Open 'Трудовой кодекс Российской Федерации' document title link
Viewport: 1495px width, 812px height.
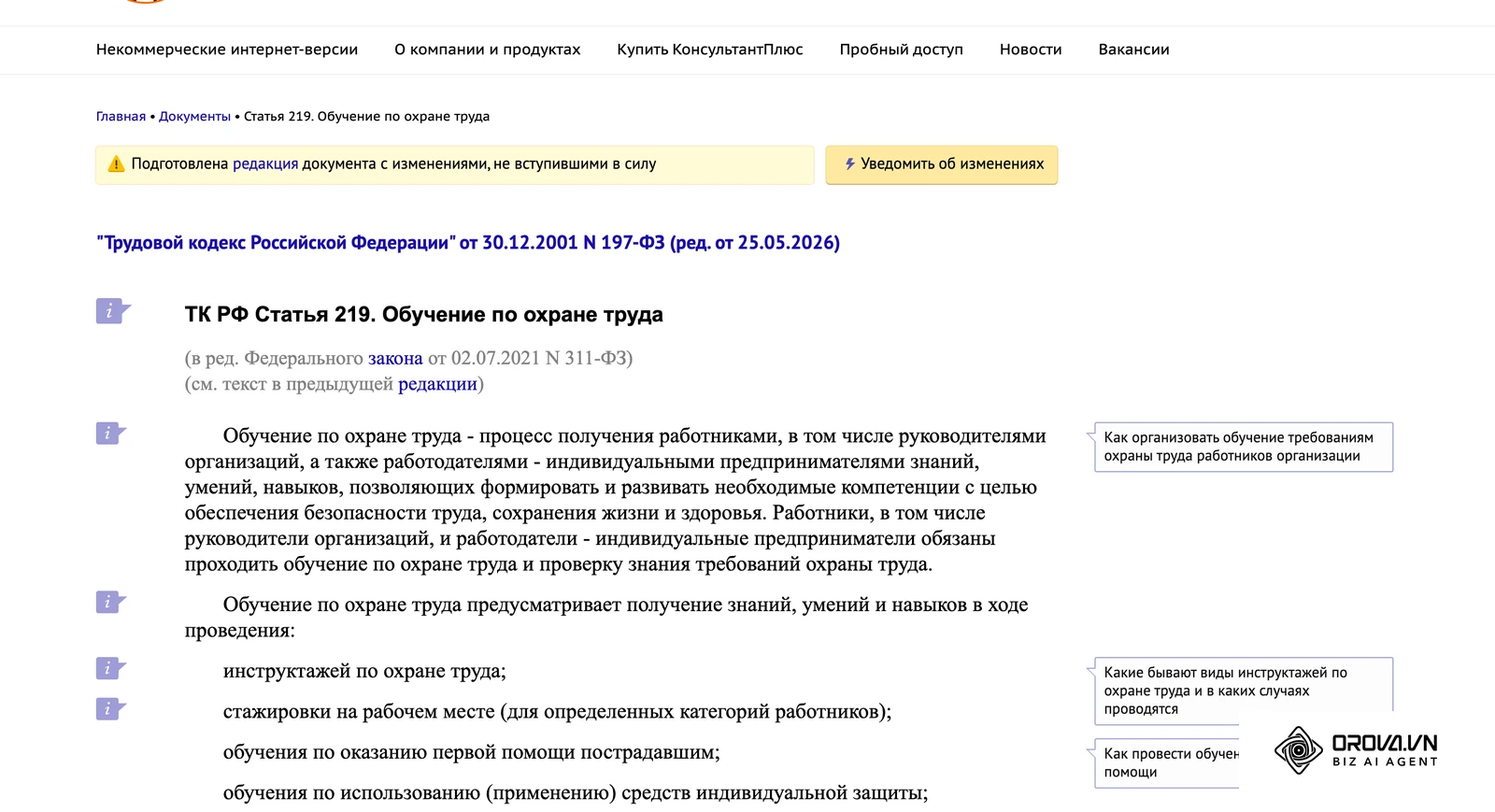468,243
